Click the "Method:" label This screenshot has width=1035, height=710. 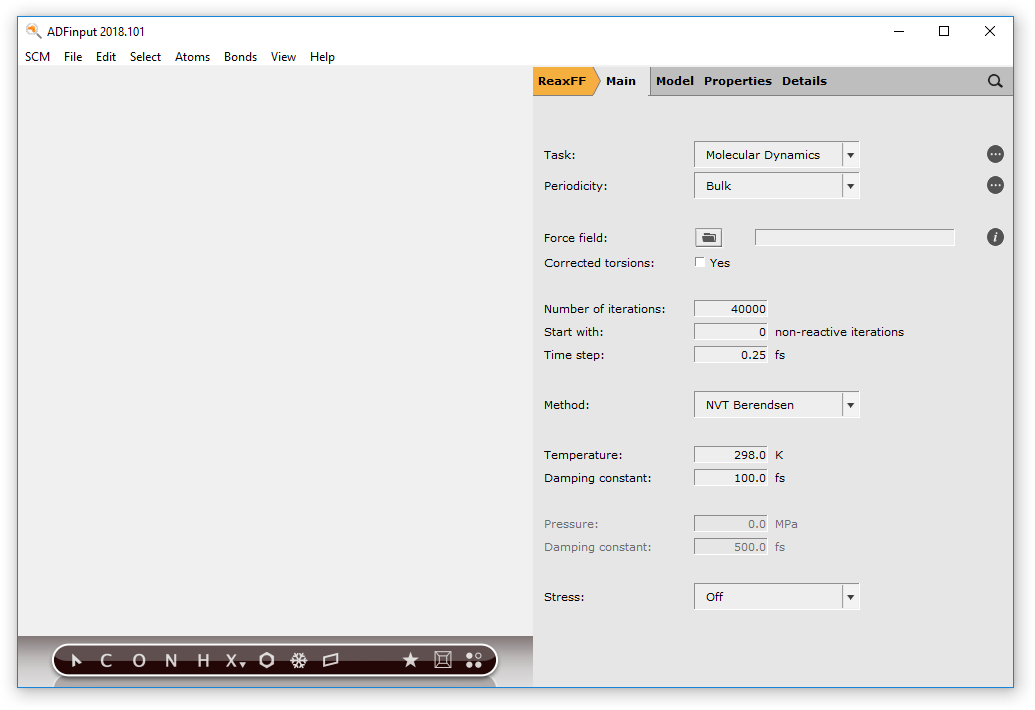[566, 404]
